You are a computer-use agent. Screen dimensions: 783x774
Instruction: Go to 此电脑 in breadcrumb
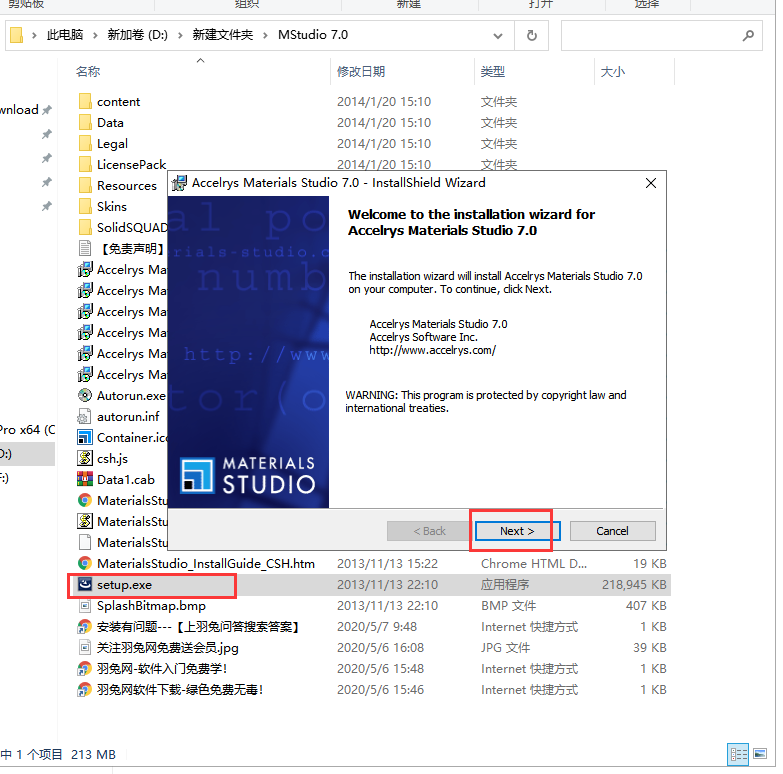point(65,35)
